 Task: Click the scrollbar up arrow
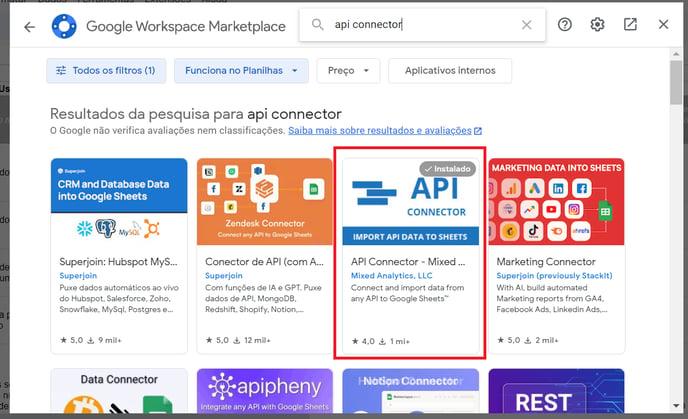[676, 54]
